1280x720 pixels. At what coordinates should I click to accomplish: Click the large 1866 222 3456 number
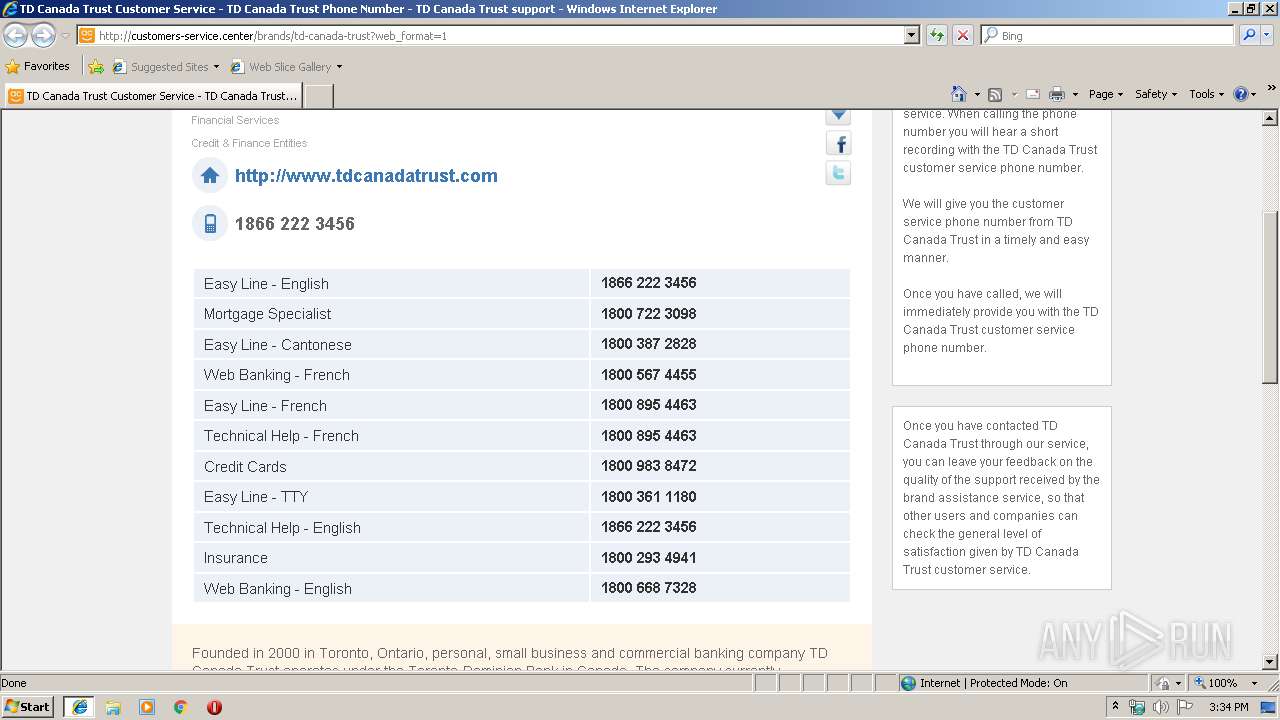point(295,224)
